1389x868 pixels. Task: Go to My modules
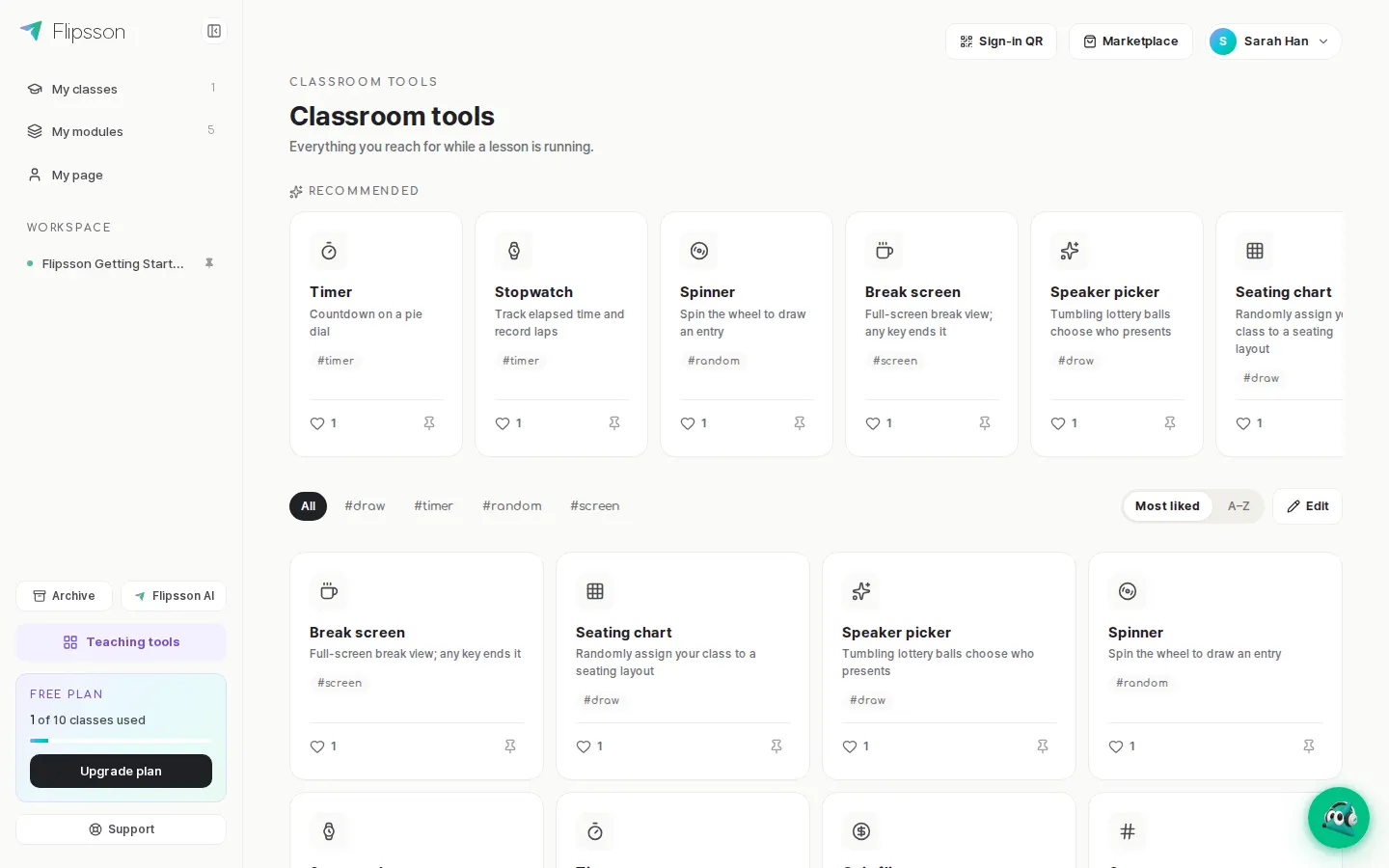pyautogui.click(x=122, y=131)
